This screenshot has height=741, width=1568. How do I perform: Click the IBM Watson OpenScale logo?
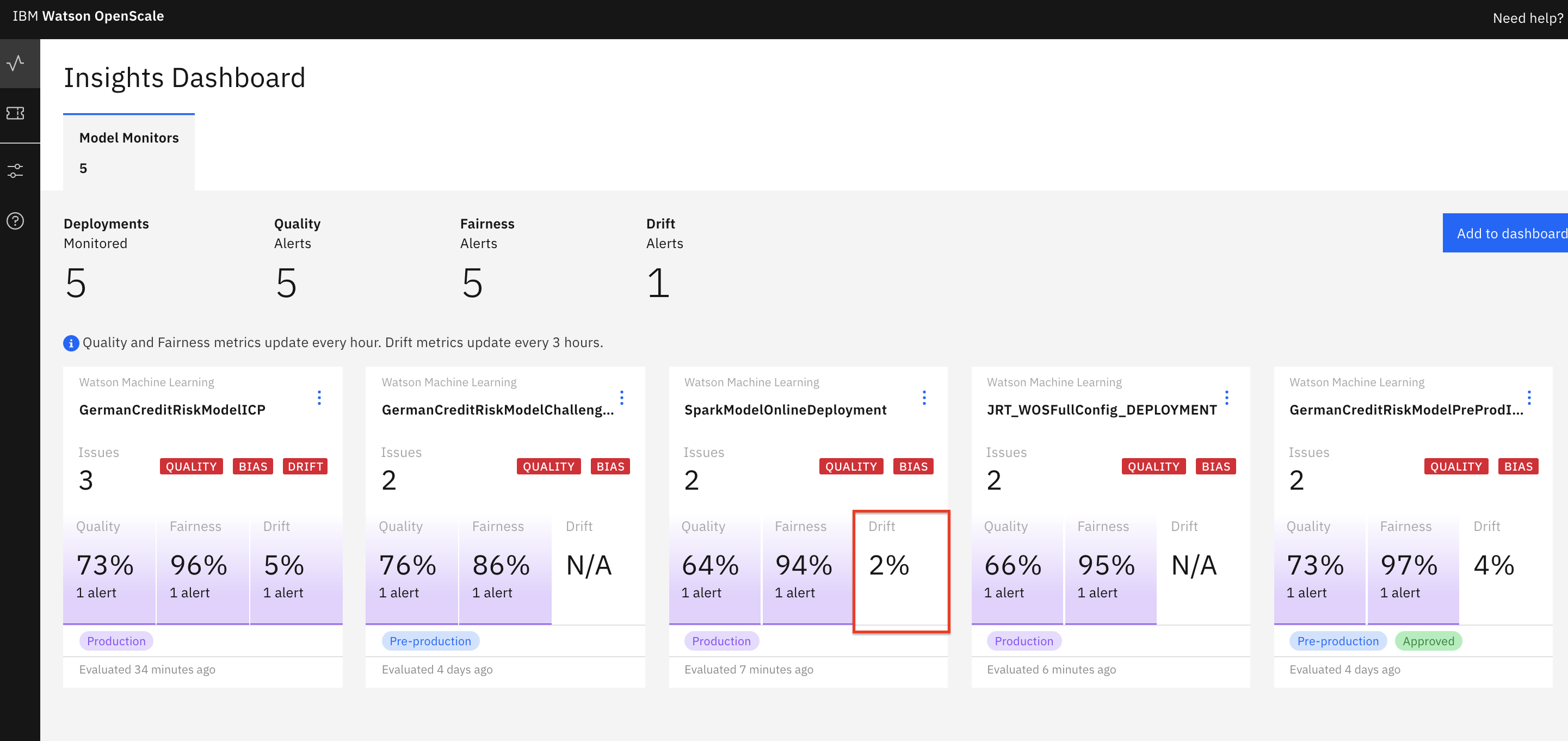pos(88,16)
